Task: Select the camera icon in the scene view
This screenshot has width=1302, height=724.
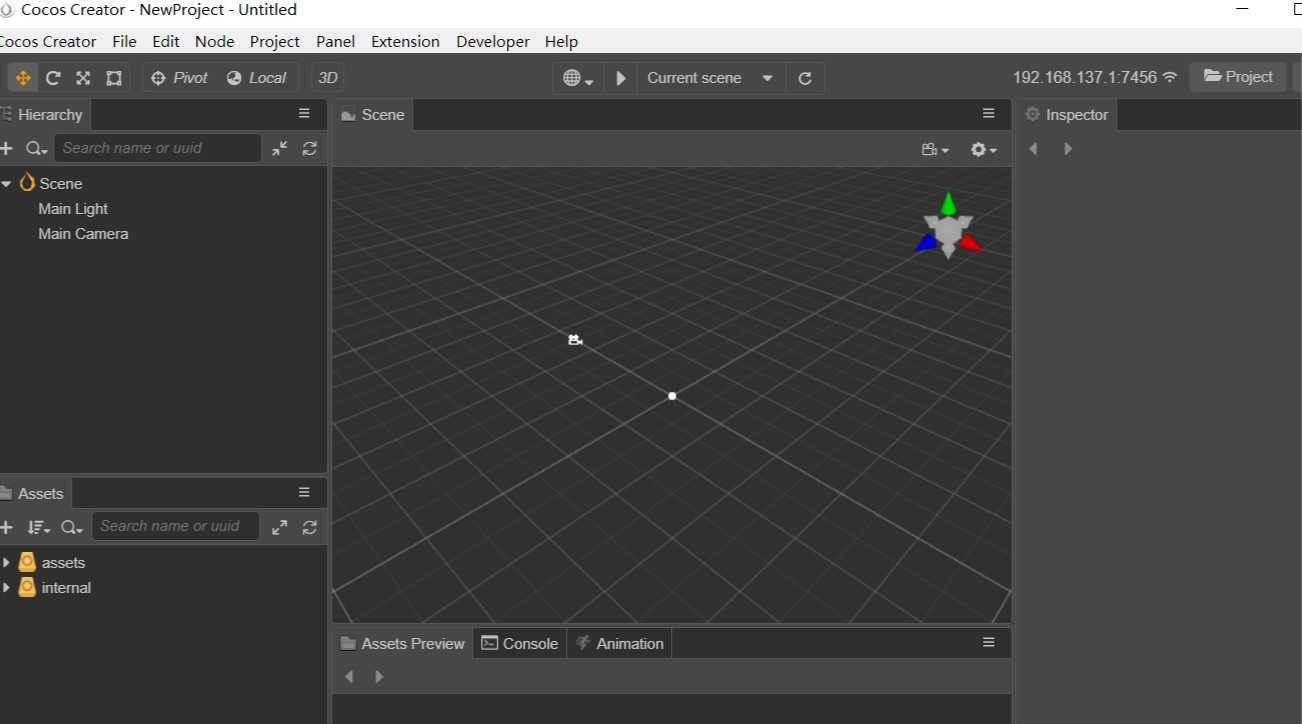Action: (575, 340)
